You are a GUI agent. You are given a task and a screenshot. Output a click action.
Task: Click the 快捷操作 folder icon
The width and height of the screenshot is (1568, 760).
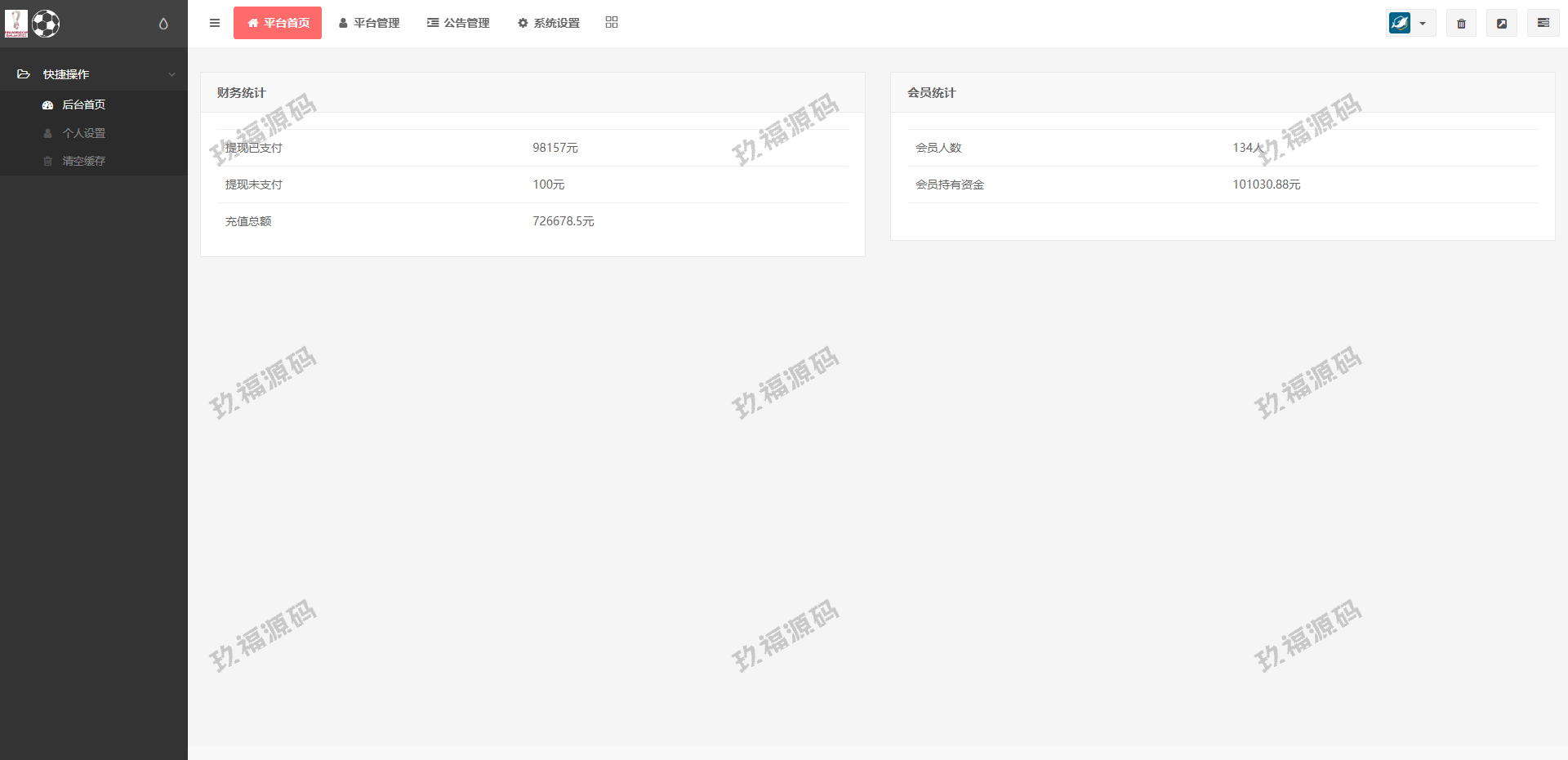pyautogui.click(x=24, y=74)
